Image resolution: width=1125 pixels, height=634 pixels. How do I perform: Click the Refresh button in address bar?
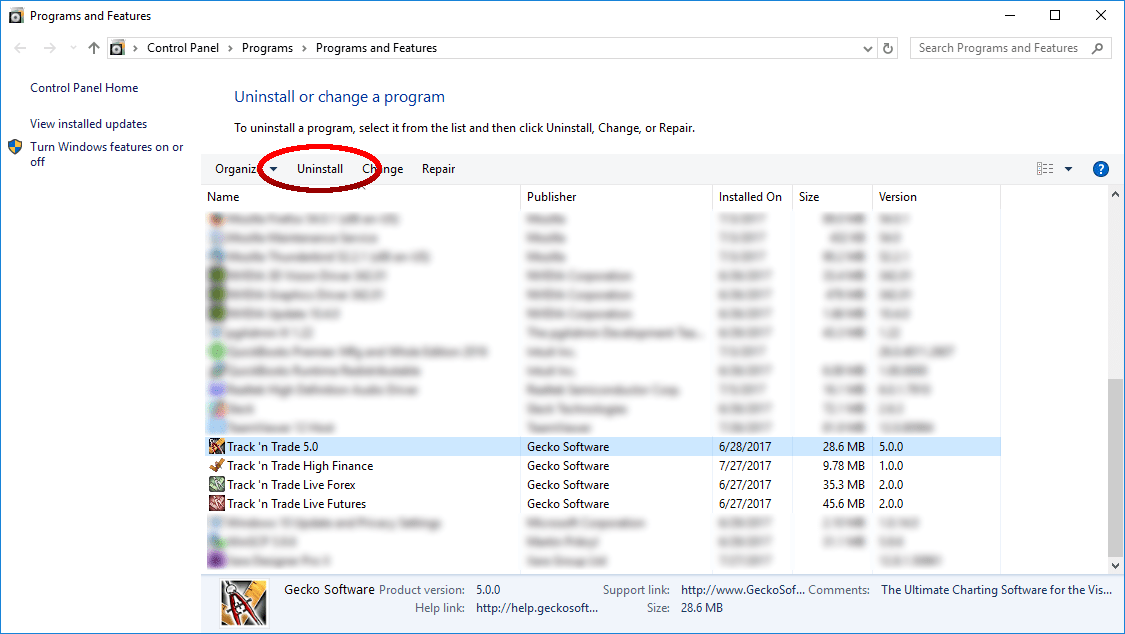pyautogui.click(x=888, y=48)
